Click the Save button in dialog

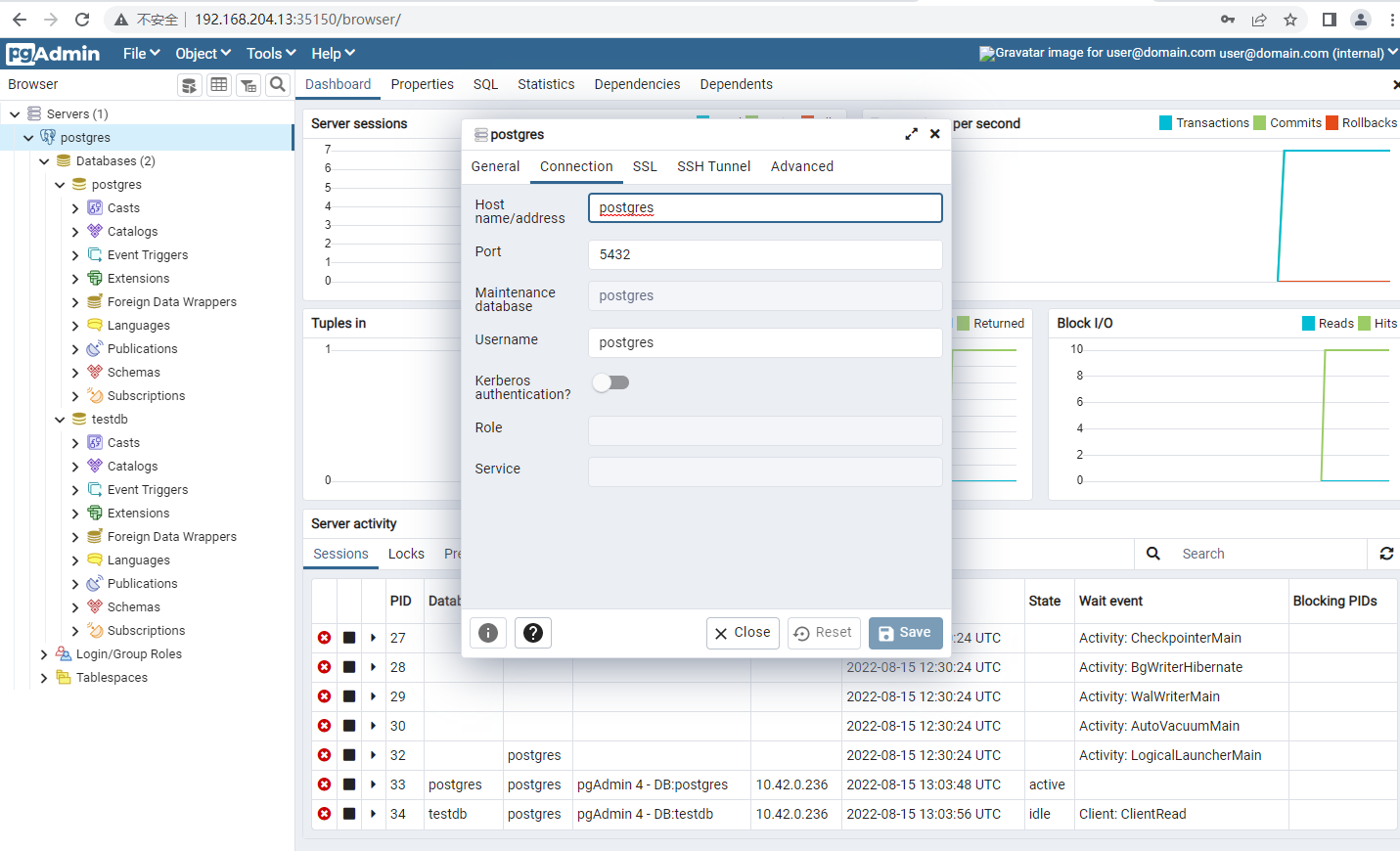906,633
